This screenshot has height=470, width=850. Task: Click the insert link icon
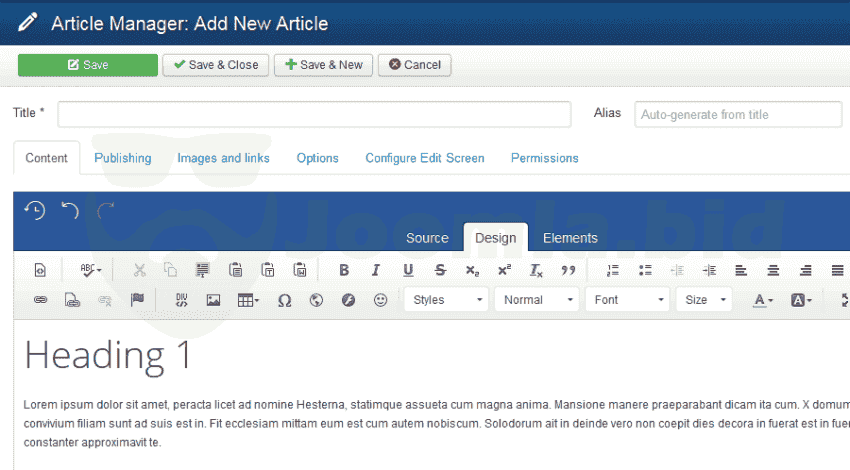coord(40,300)
